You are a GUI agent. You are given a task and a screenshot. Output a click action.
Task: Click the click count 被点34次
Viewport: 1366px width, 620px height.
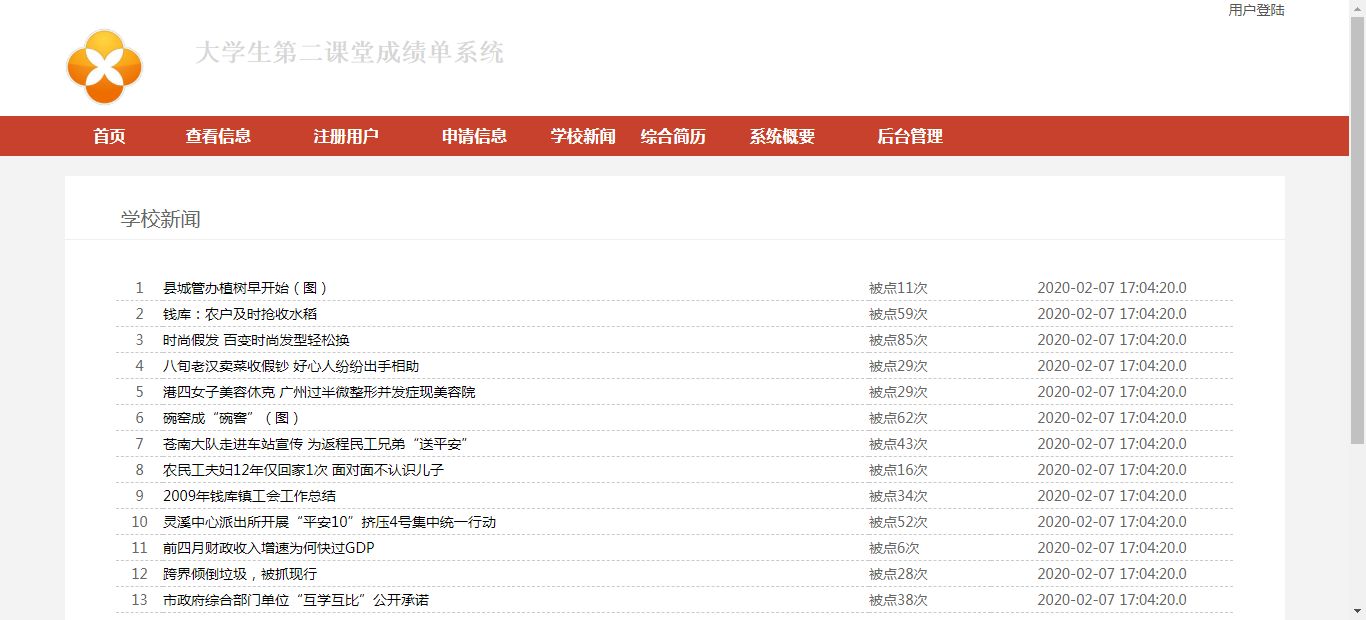tap(898, 496)
